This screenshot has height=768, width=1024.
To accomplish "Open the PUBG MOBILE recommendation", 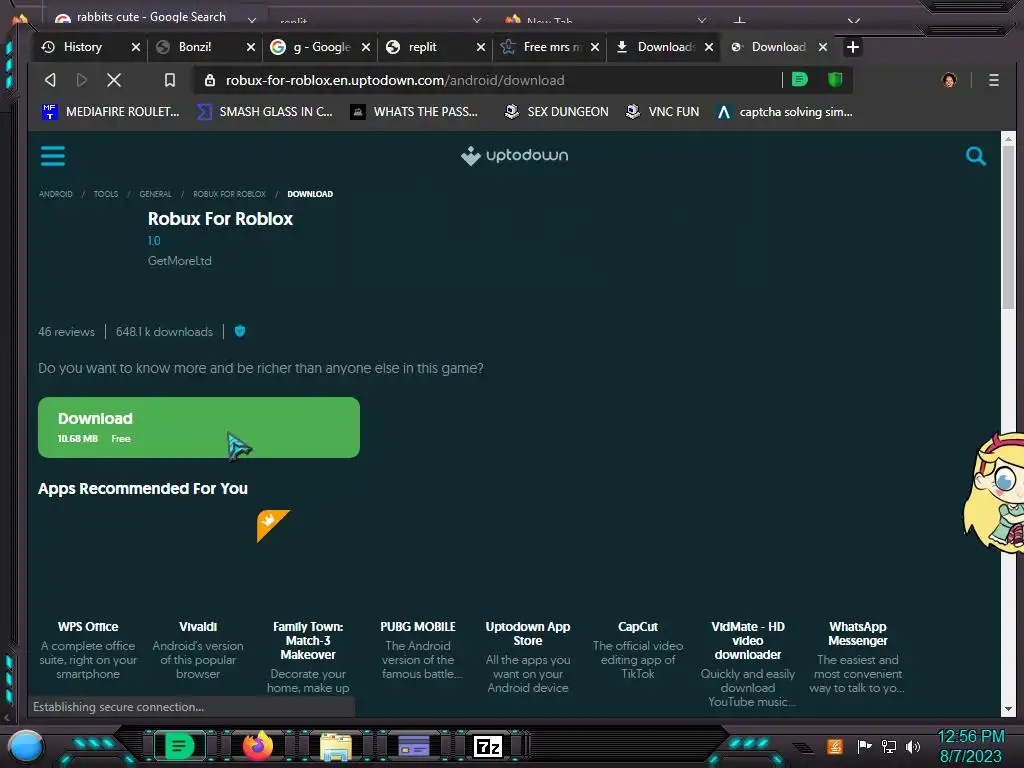I will [418, 627].
